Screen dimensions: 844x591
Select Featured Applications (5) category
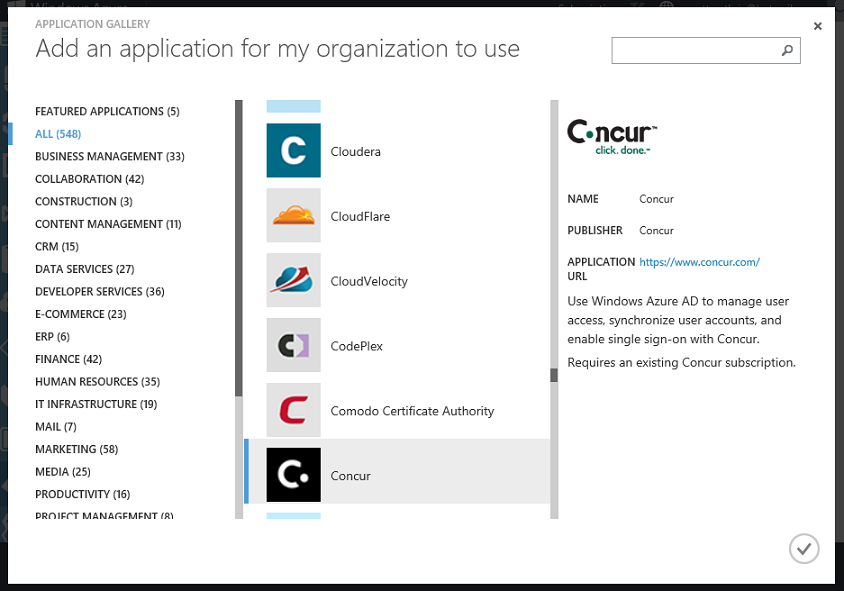[107, 111]
